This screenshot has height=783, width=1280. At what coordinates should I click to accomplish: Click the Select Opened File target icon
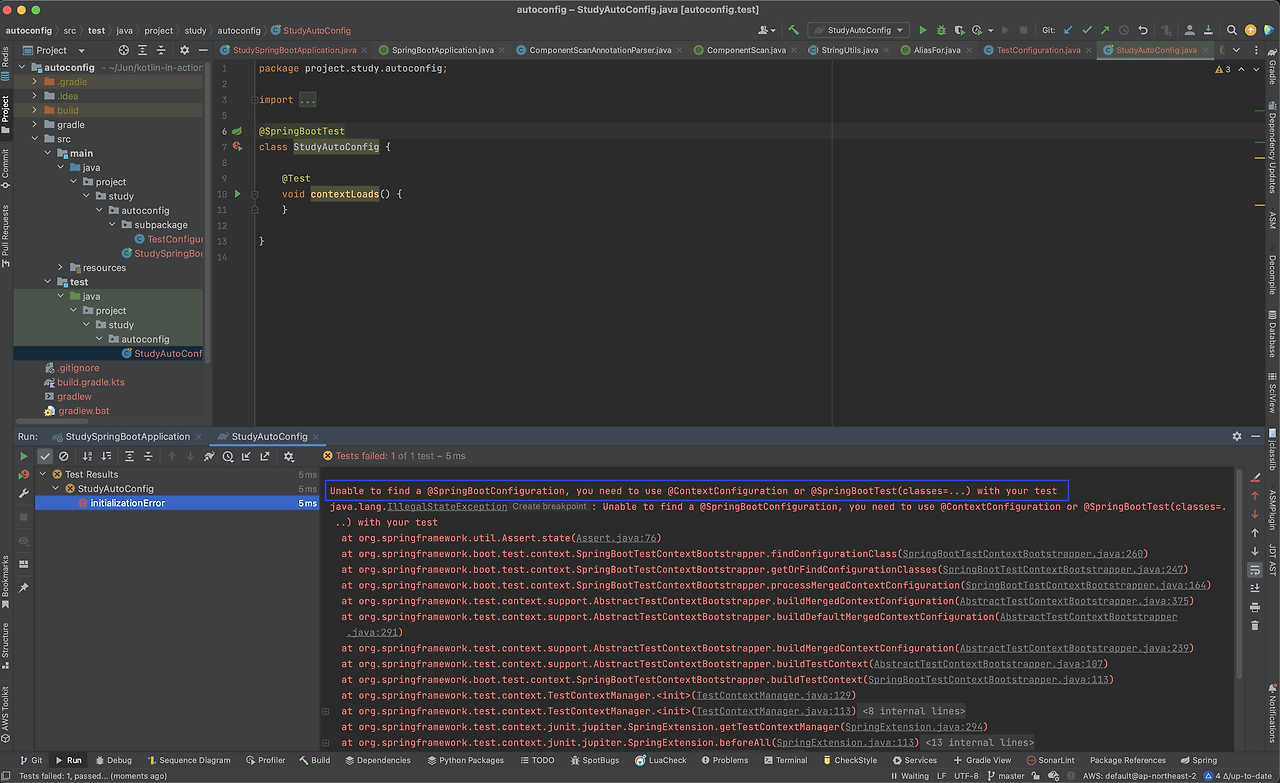(x=124, y=50)
